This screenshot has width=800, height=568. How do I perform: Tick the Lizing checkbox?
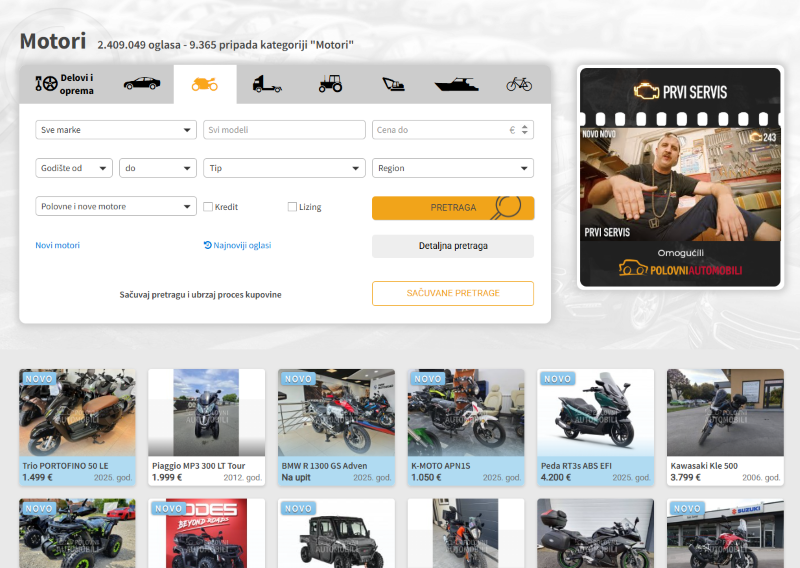click(x=292, y=207)
